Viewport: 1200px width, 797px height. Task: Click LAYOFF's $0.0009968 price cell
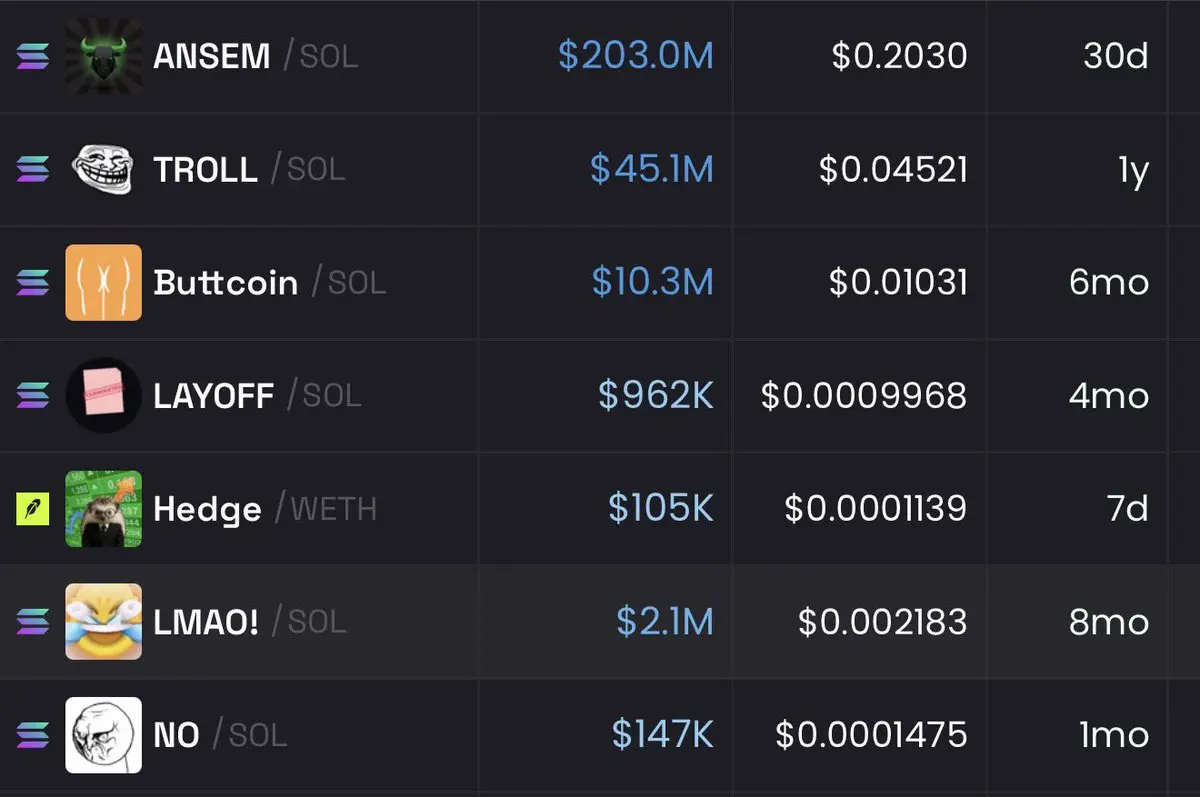[x=864, y=396]
